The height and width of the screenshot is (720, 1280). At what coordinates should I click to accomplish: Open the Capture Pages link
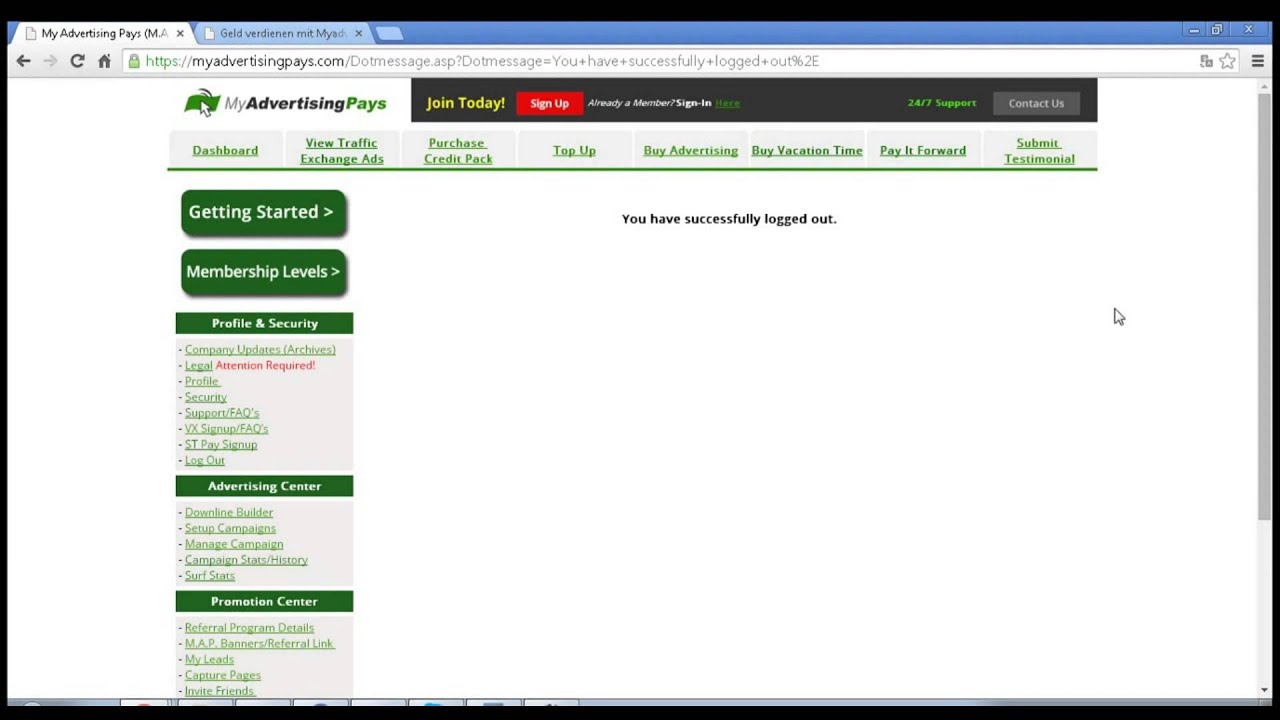pyautogui.click(x=222, y=675)
